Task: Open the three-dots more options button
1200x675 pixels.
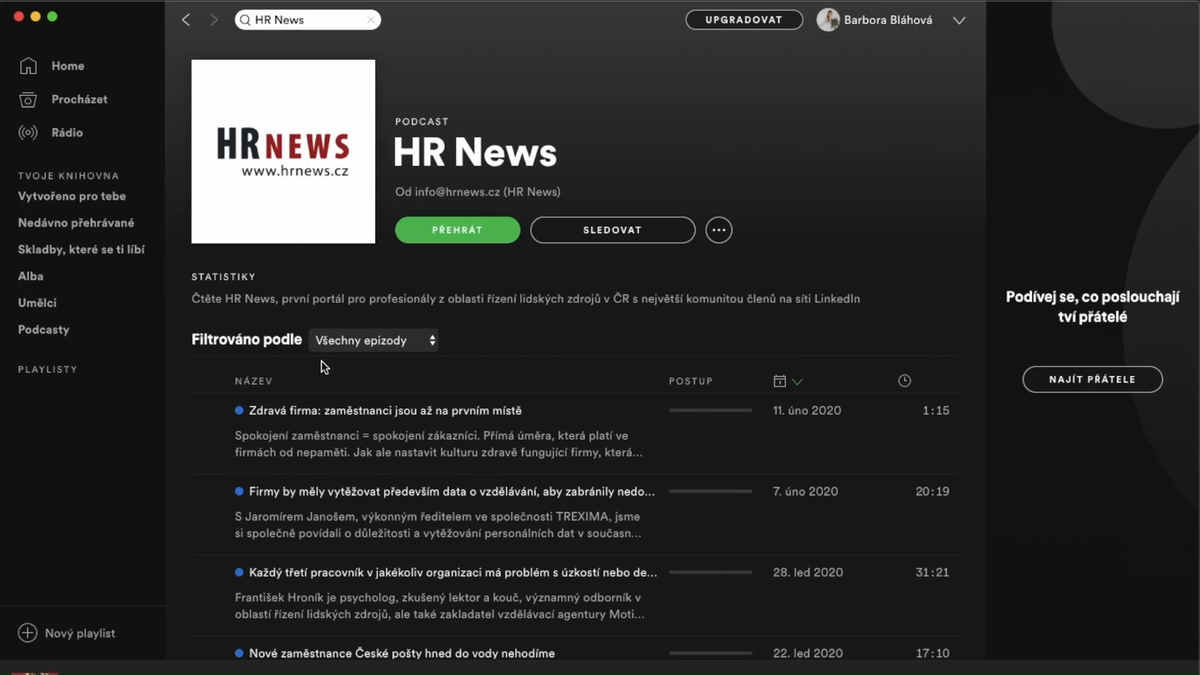Action: pos(718,230)
